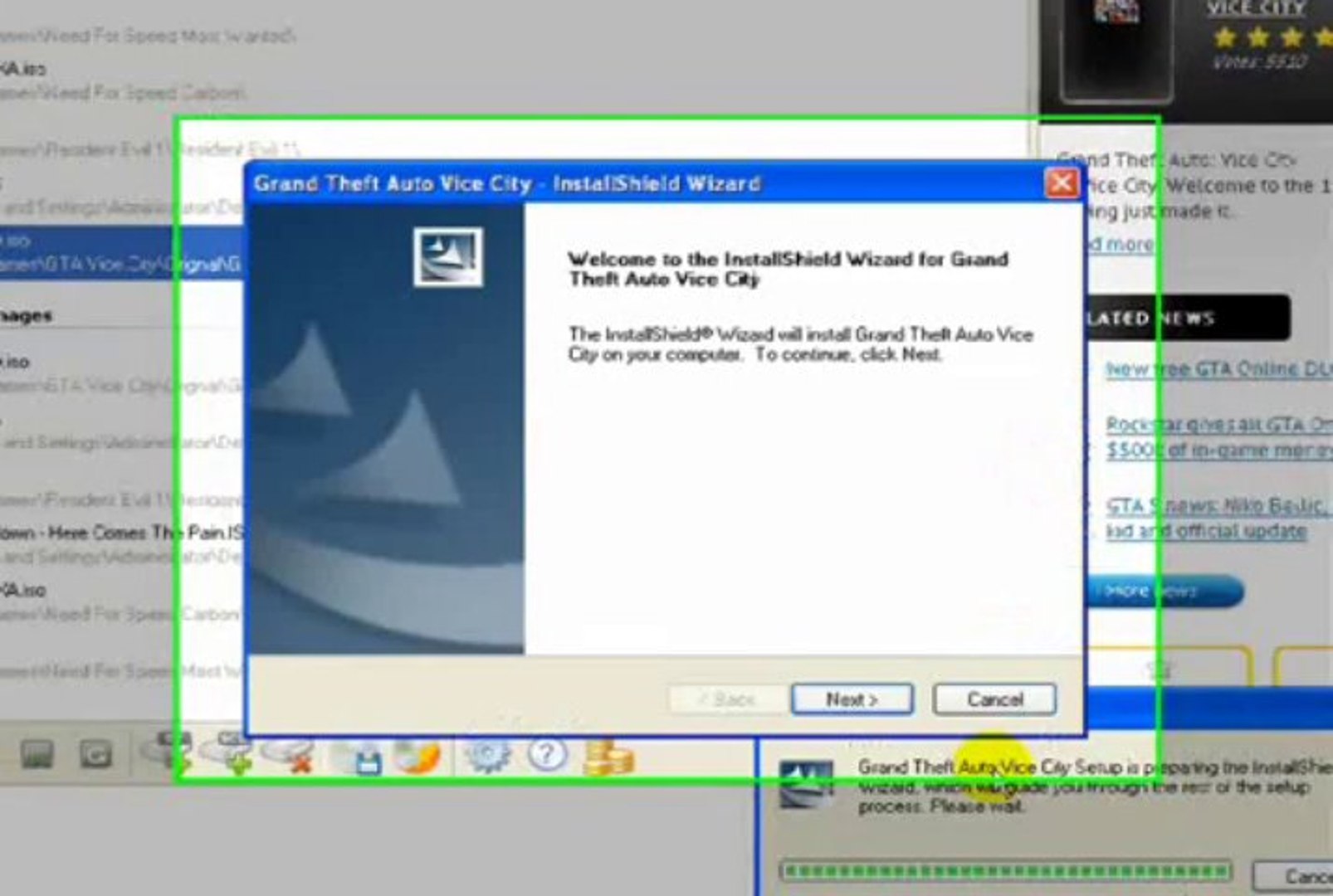Click the gold coins icon in the toolbar

608,757
